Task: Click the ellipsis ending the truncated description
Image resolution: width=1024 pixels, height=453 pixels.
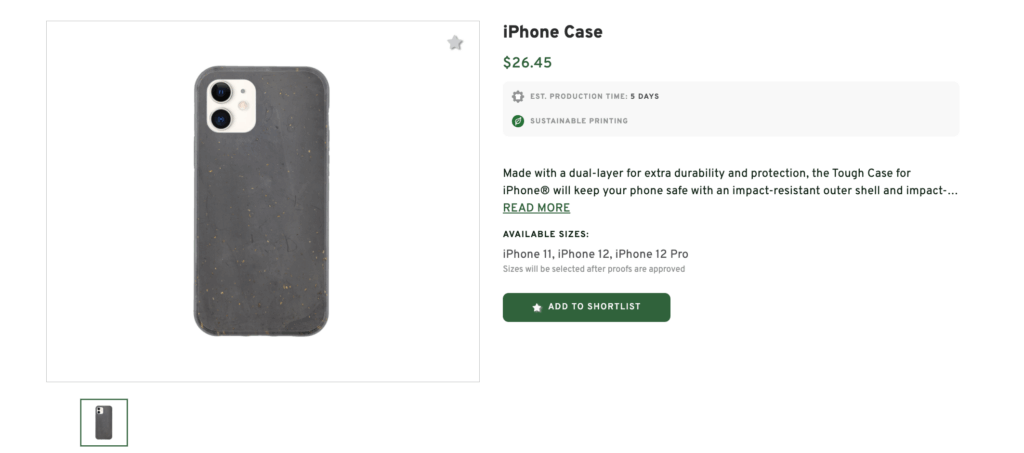Action: (951, 190)
